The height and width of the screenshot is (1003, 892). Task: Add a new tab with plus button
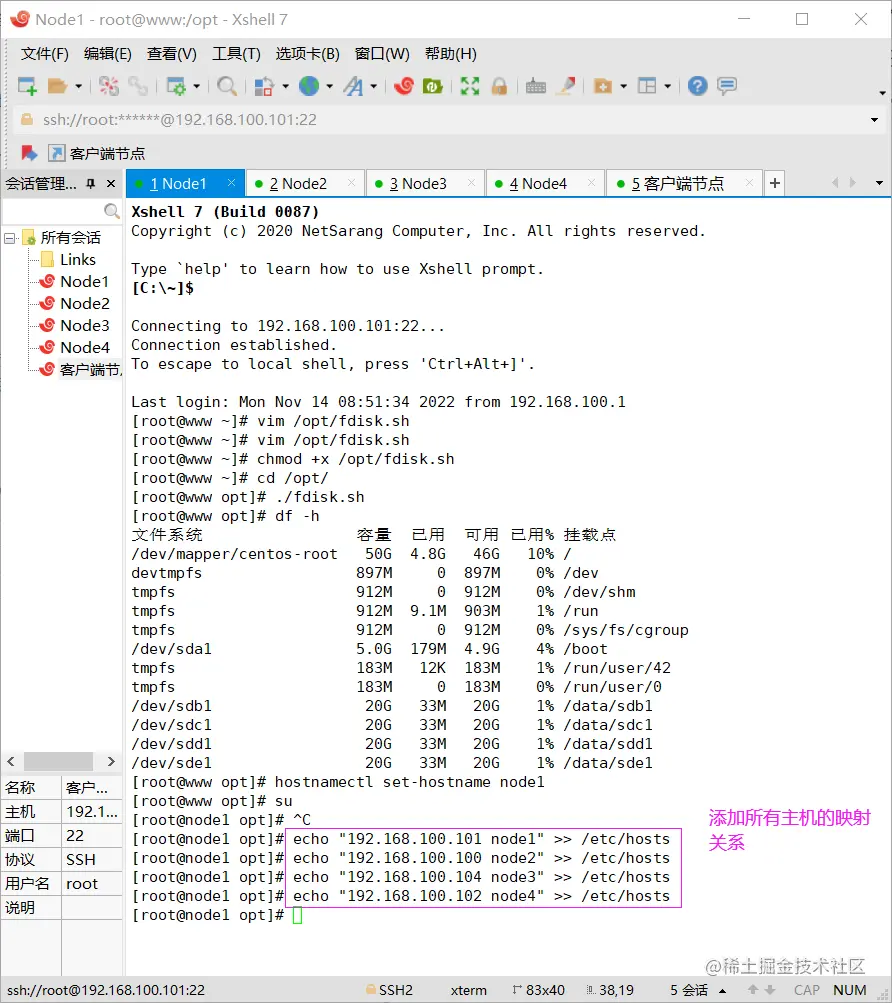(775, 184)
